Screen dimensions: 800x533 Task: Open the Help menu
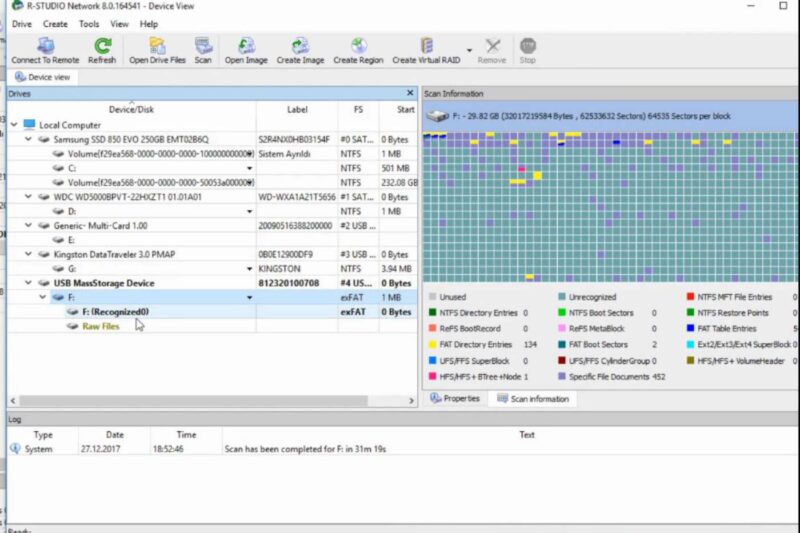point(149,24)
